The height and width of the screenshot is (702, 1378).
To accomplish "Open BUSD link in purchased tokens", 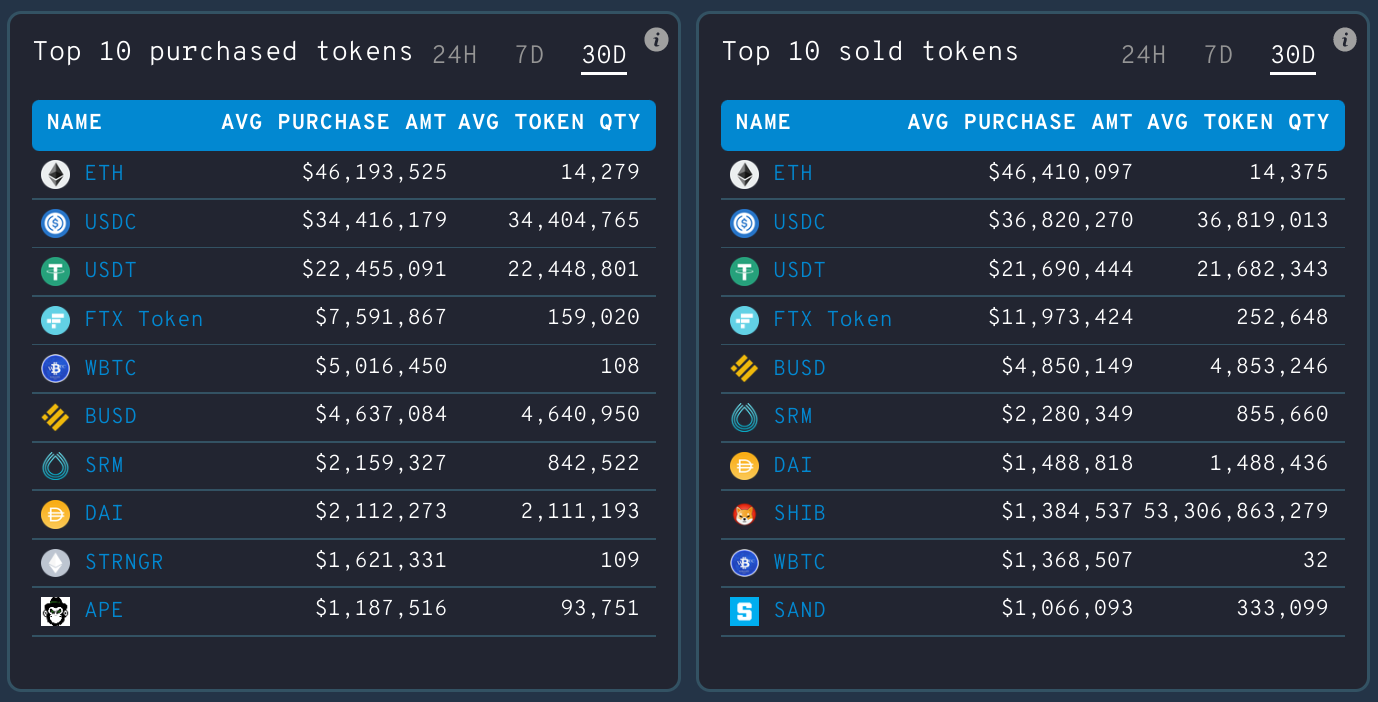I will click(x=111, y=417).
